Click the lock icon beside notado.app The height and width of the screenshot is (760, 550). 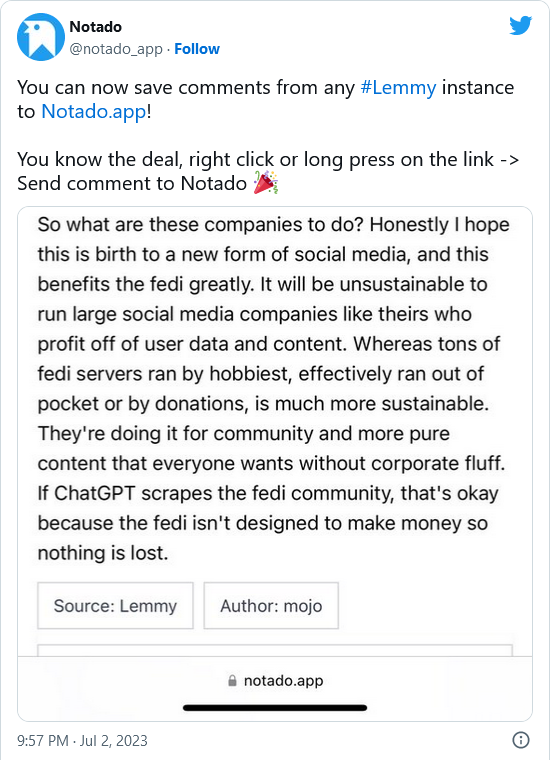pyautogui.click(x=233, y=681)
